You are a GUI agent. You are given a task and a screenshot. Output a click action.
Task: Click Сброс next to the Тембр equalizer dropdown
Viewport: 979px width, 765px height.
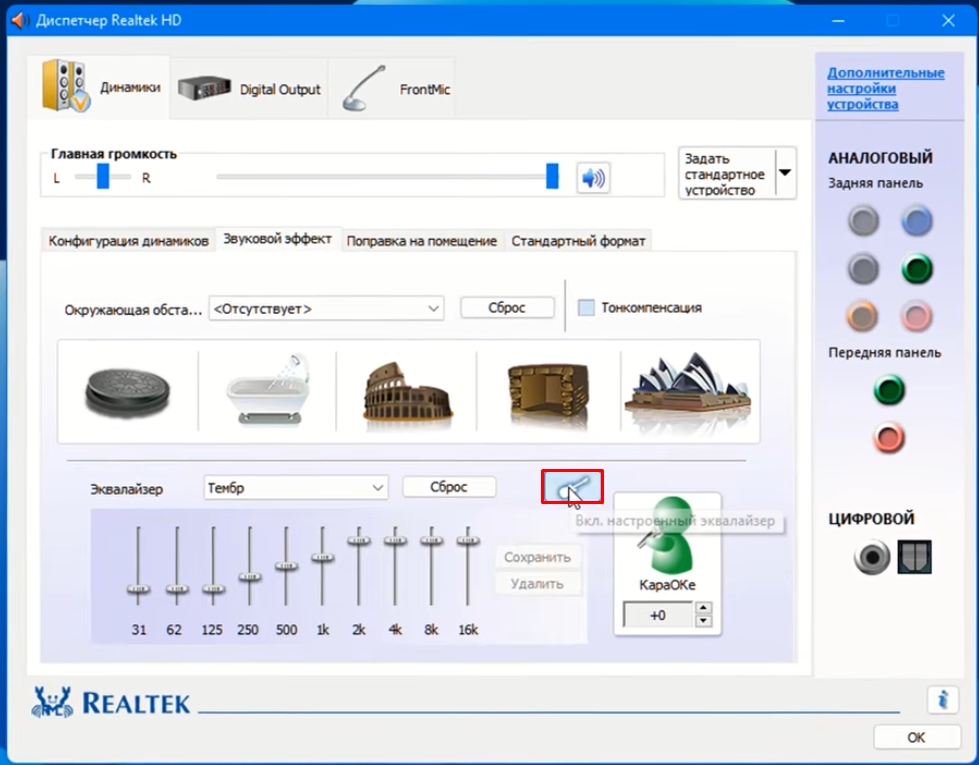(449, 487)
